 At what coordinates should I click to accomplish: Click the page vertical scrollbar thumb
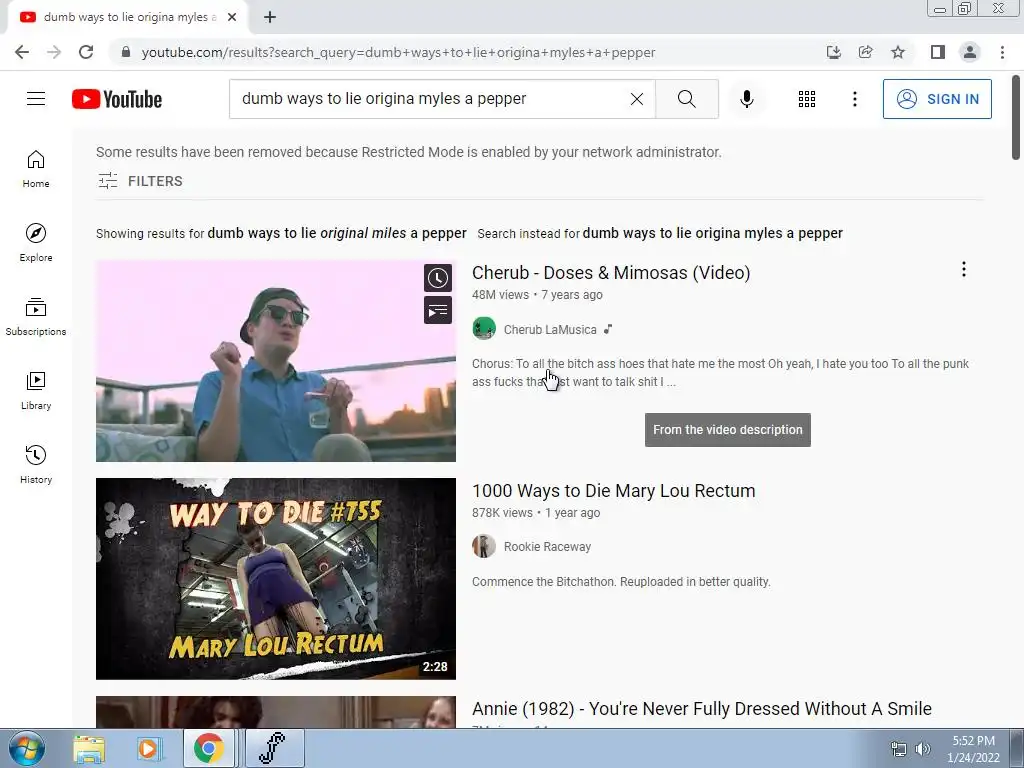point(1016,118)
